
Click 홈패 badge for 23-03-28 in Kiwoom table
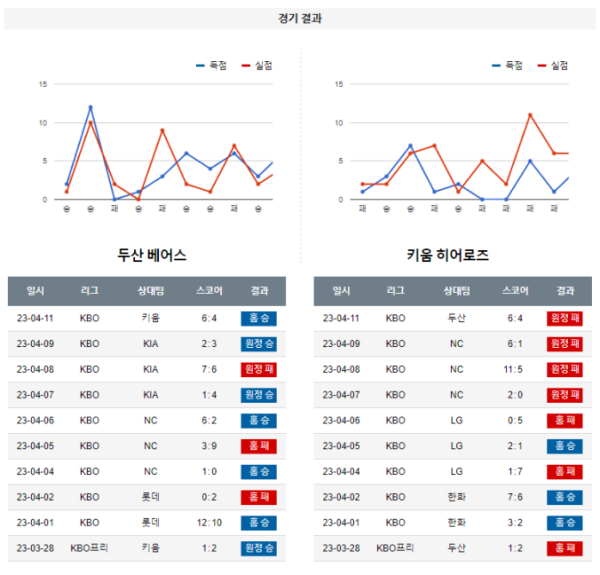565,548
